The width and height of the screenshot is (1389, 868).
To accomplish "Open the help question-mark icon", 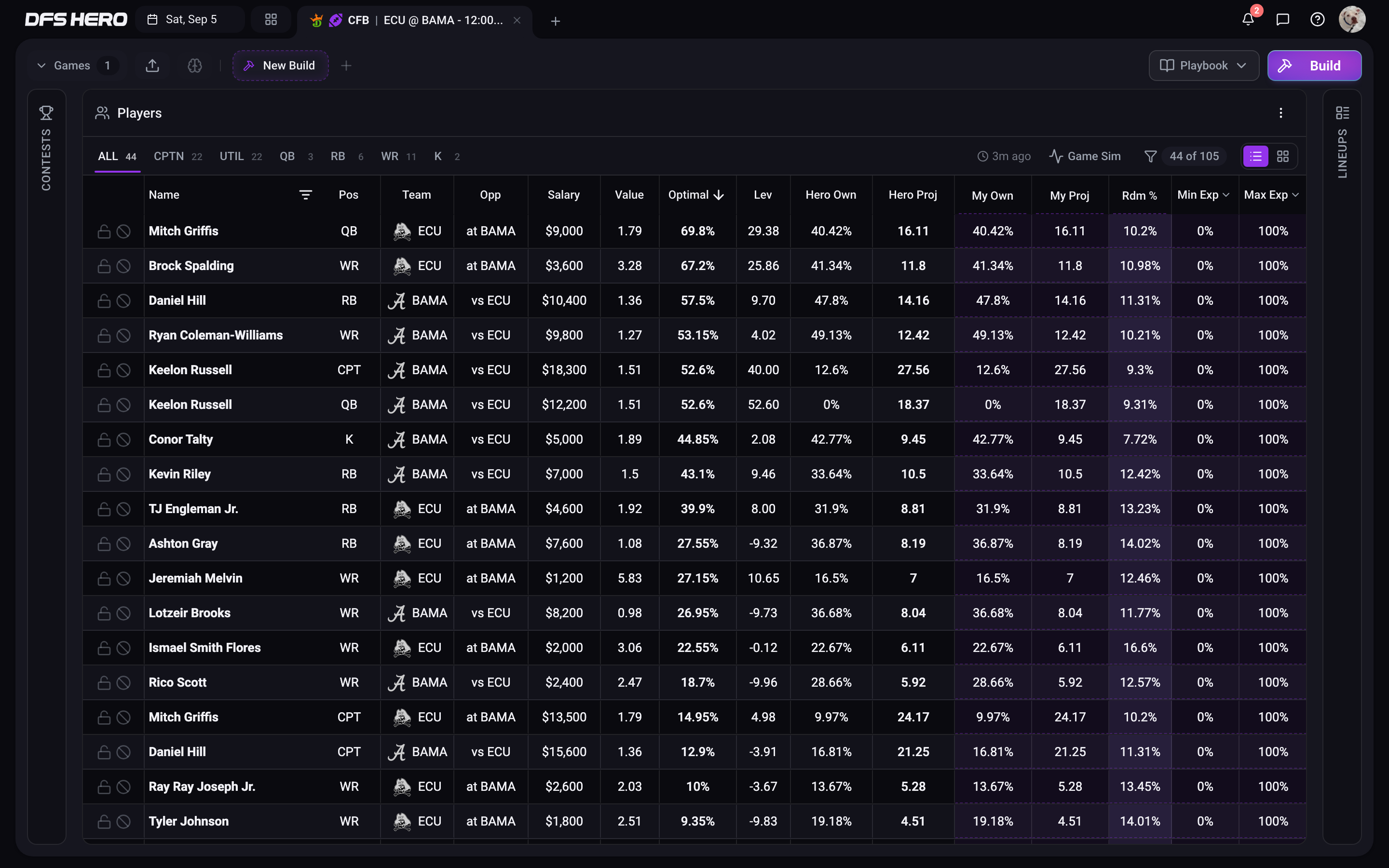I will [x=1317, y=19].
